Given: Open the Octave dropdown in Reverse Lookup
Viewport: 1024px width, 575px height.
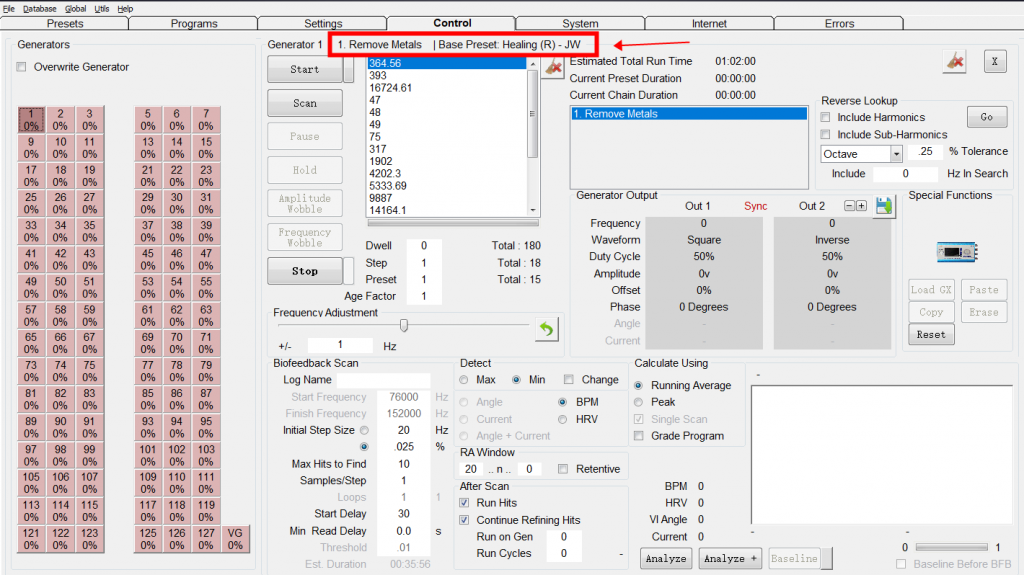Looking at the screenshot, I should [895, 154].
